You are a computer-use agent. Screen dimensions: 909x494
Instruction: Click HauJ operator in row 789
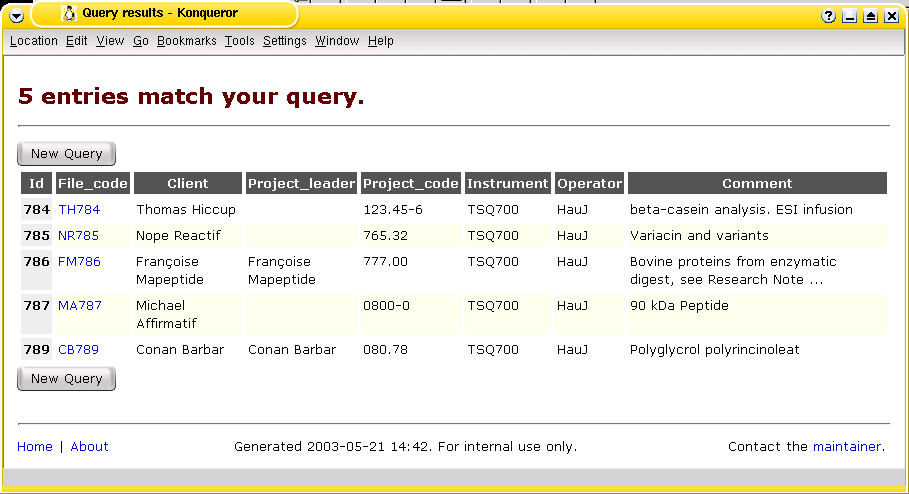[573, 350]
